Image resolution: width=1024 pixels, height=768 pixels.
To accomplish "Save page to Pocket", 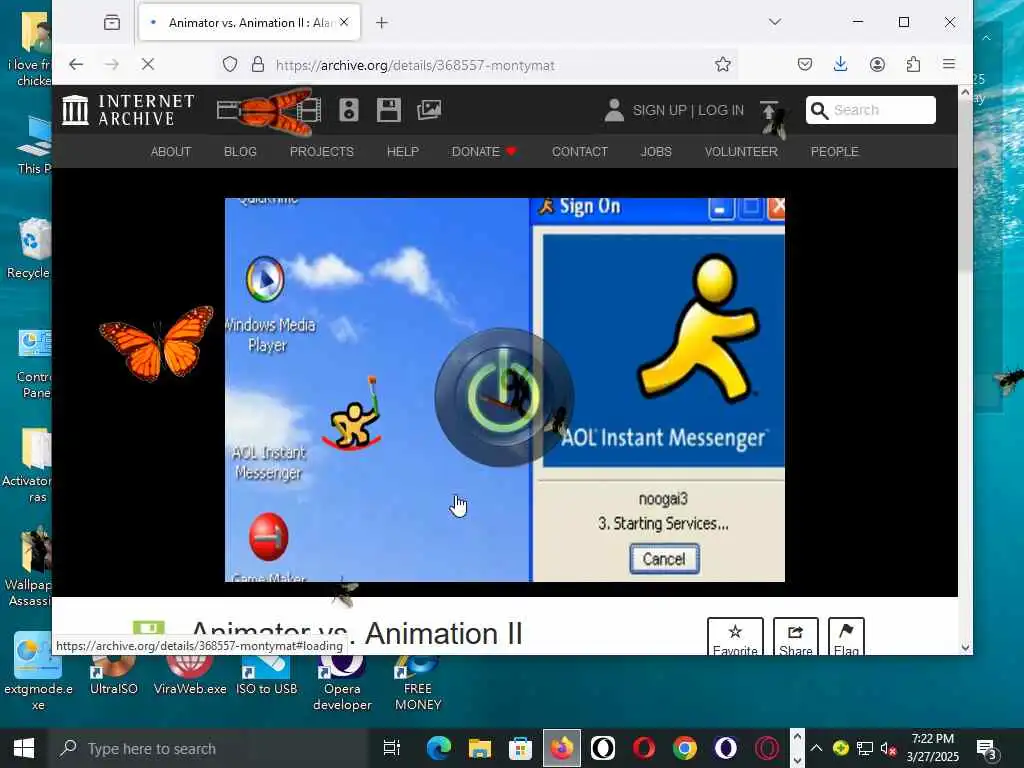I will click(x=805, y=64).
